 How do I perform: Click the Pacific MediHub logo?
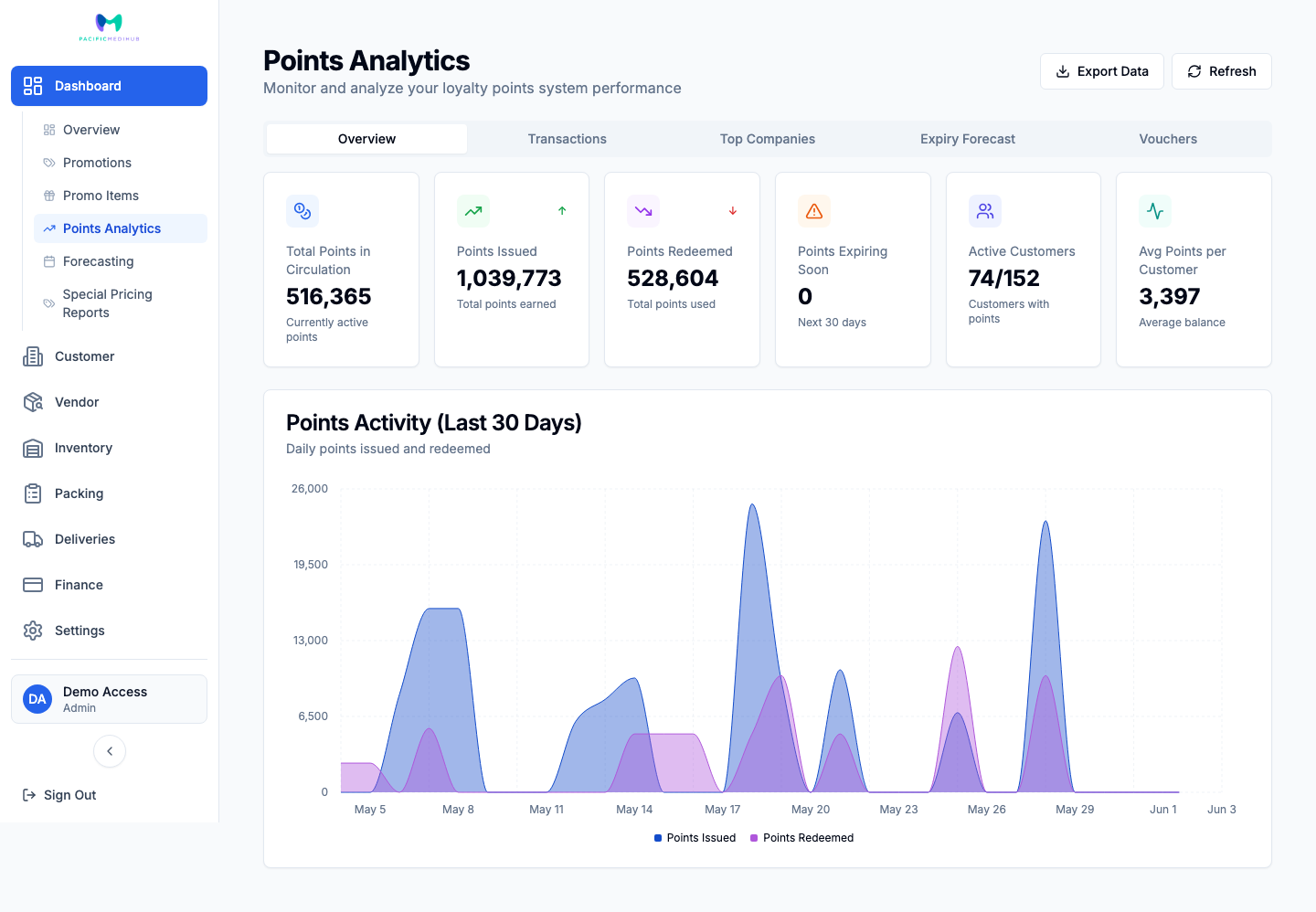coord(110,27)
